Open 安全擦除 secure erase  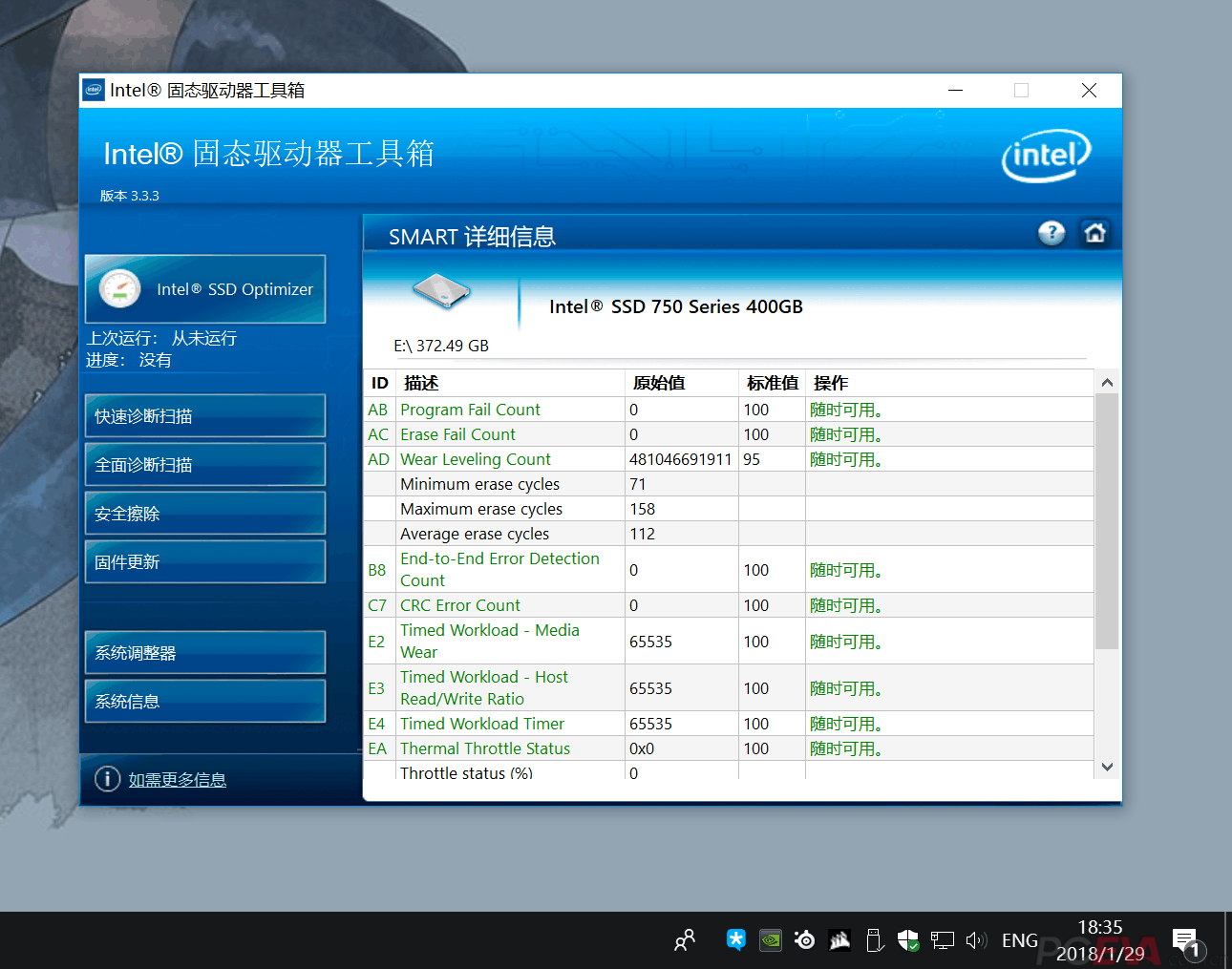click(205, 514)
